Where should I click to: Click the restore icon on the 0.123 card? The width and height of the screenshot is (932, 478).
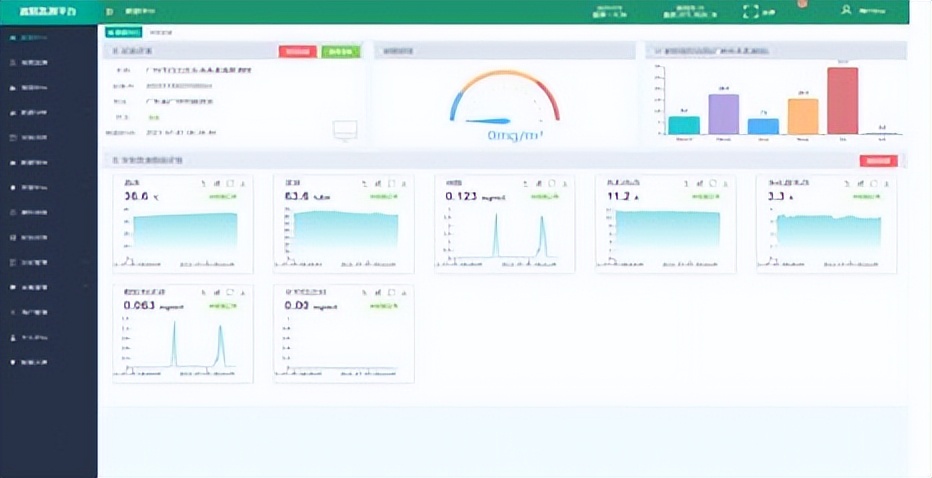[x=552, y=184]
